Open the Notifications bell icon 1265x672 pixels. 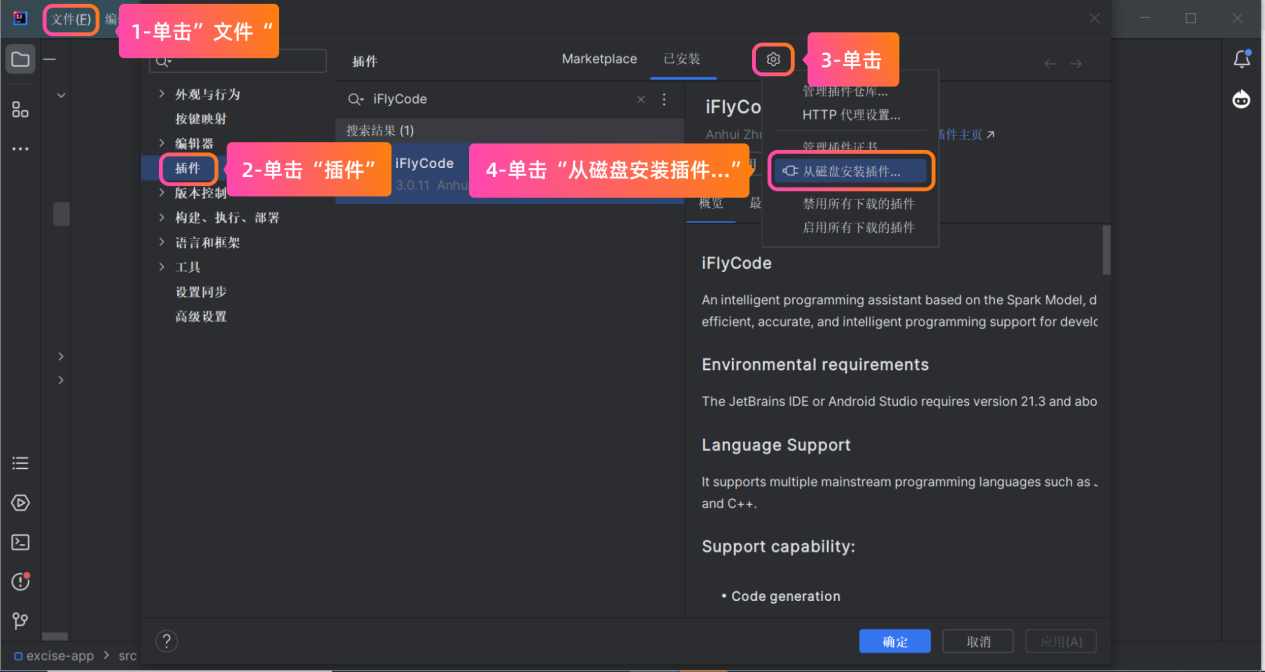pyautogui.click(x=1242, y=59)
